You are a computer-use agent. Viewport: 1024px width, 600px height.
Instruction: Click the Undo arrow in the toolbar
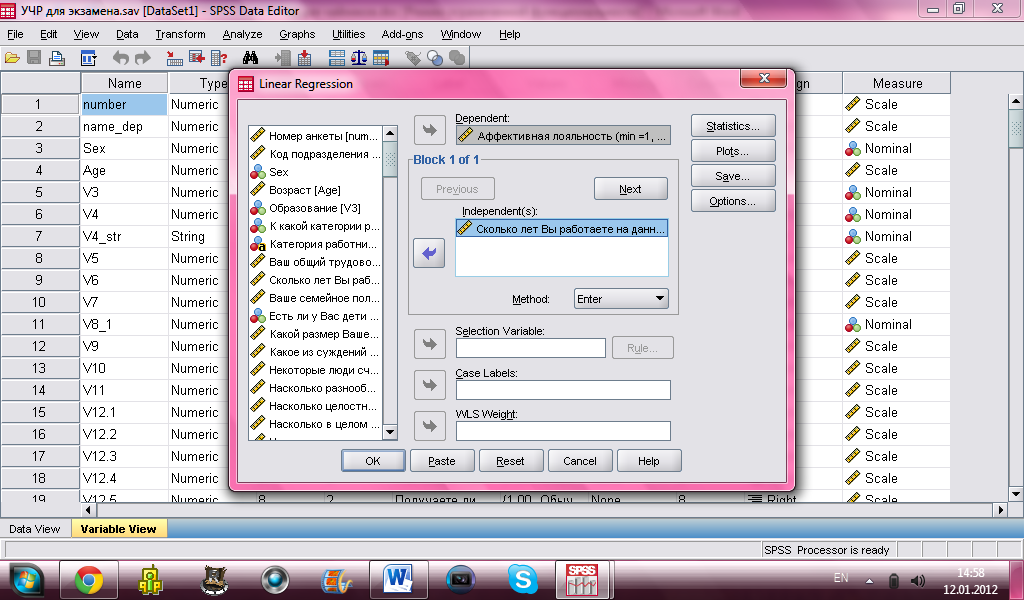pos(121,58)
